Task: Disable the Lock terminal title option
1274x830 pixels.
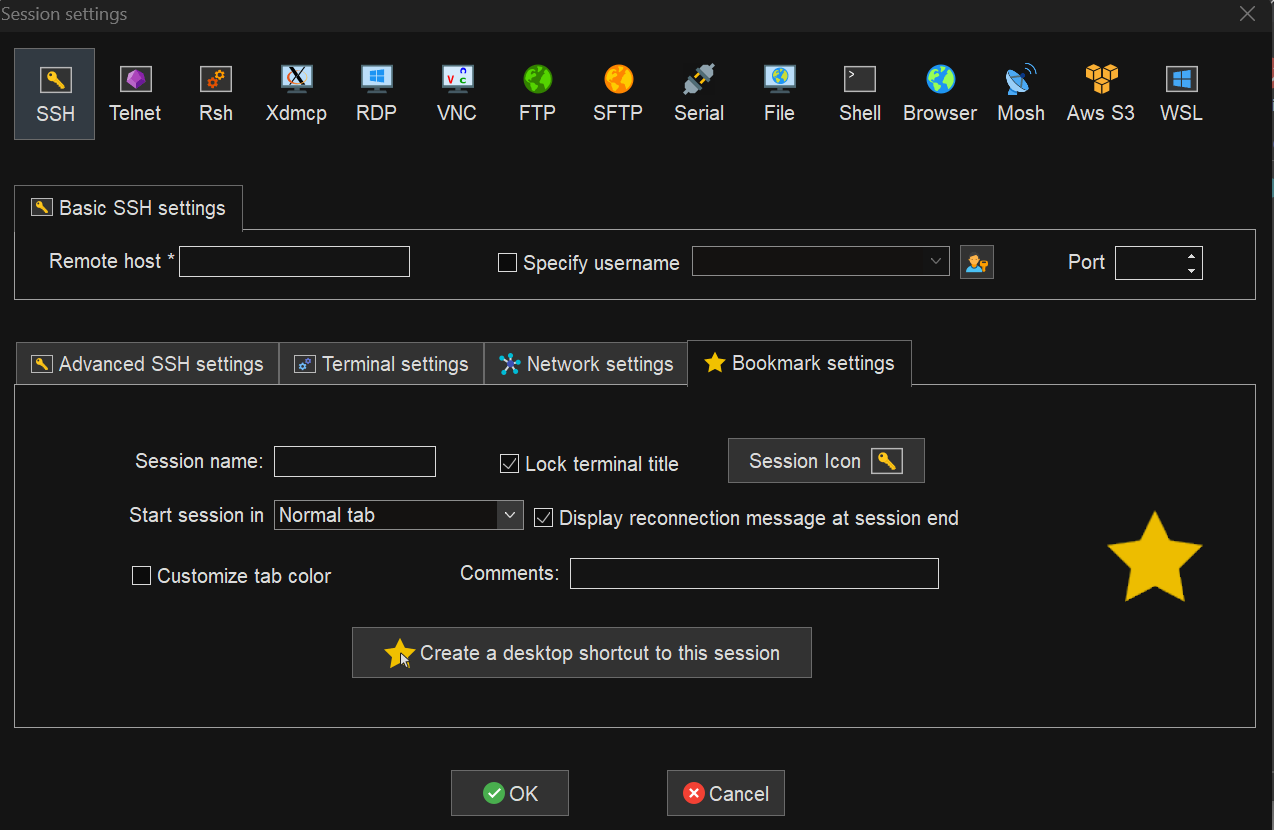Action: [510, 463]
